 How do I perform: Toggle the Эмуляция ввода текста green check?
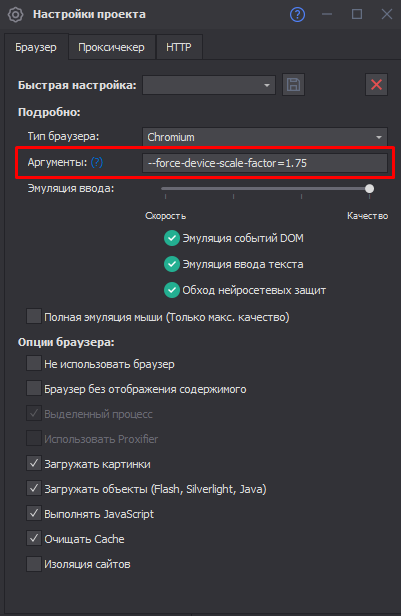pos(172,264)
